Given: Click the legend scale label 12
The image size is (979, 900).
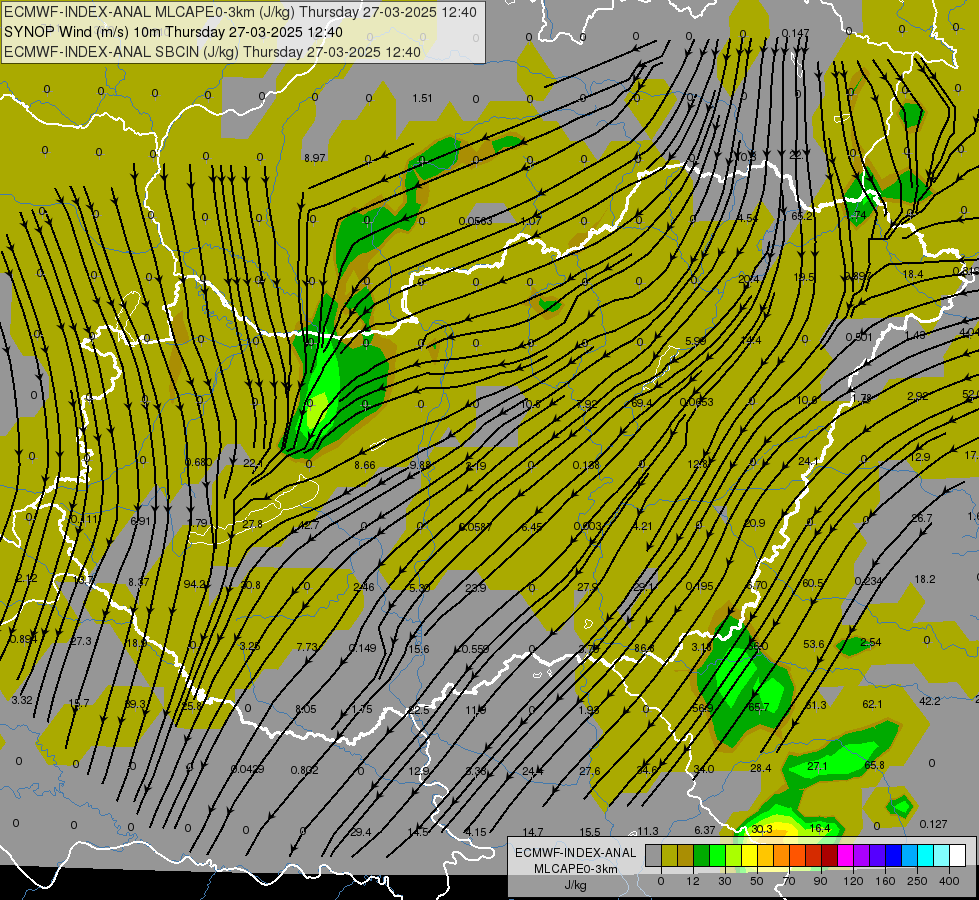Looking at the screenshot, I should (693, 881).
